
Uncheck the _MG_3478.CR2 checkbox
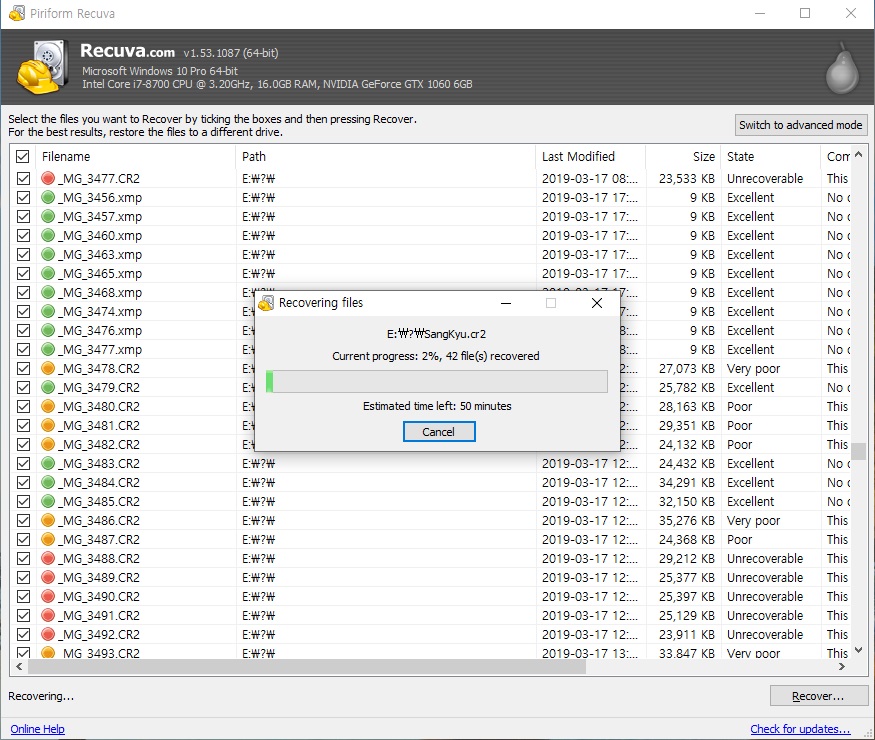coord(23,368)
